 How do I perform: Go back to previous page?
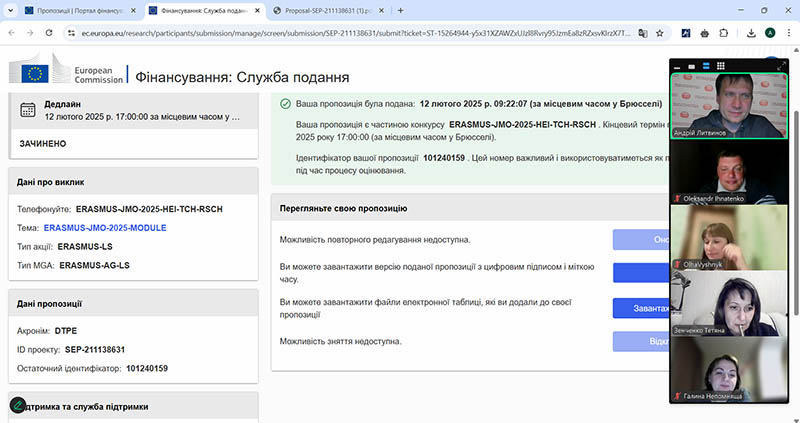click(x=12, y=33)
